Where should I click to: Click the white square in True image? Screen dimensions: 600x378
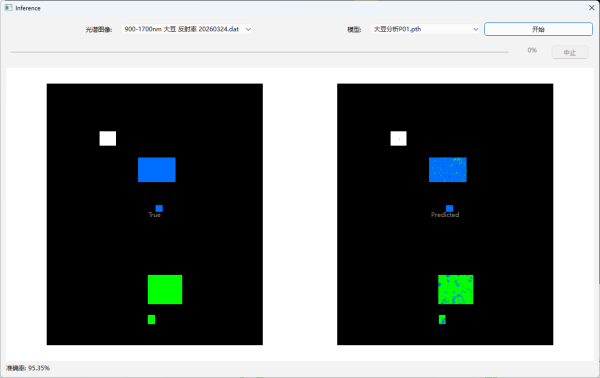click(108, 138)
